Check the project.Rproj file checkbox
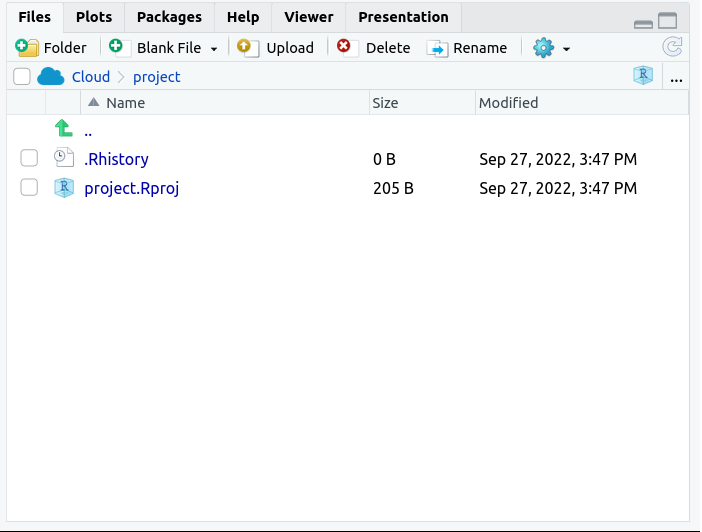 coord(29,187)
